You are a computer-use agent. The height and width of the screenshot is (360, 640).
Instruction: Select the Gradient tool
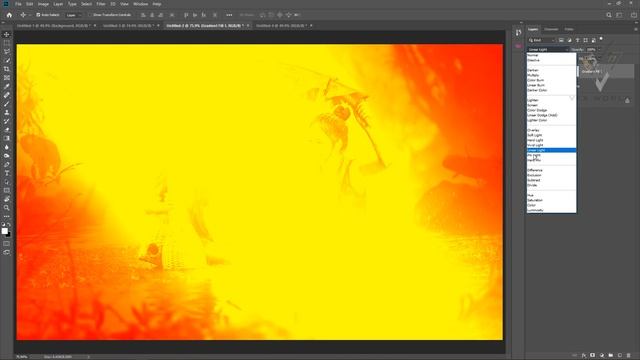click(x=7, y=138)
